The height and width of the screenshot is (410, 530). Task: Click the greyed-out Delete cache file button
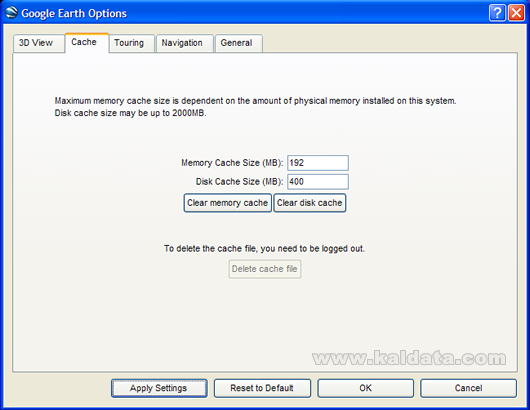(x=265, y=269)
